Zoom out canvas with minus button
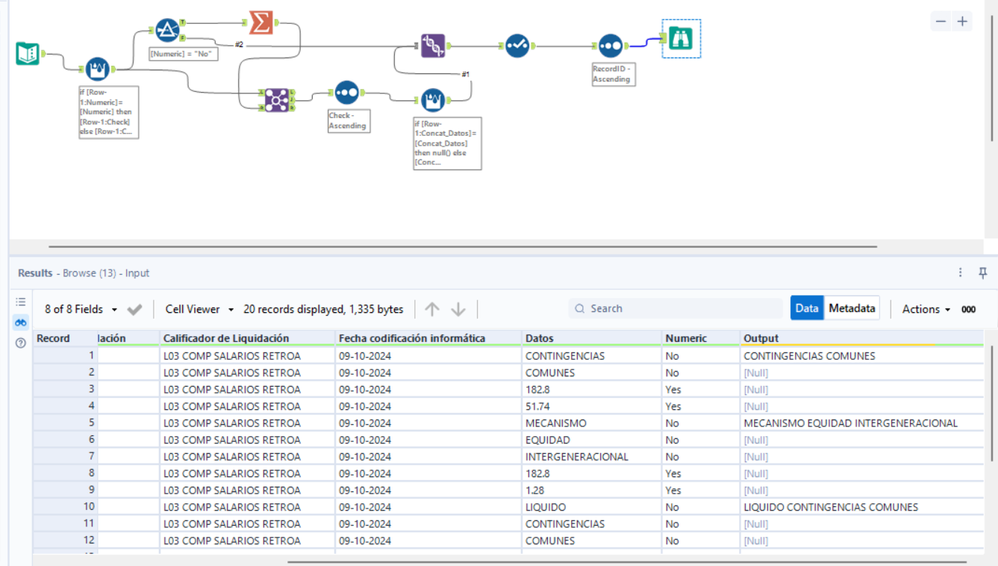998x566 pixels. [941, 22]
